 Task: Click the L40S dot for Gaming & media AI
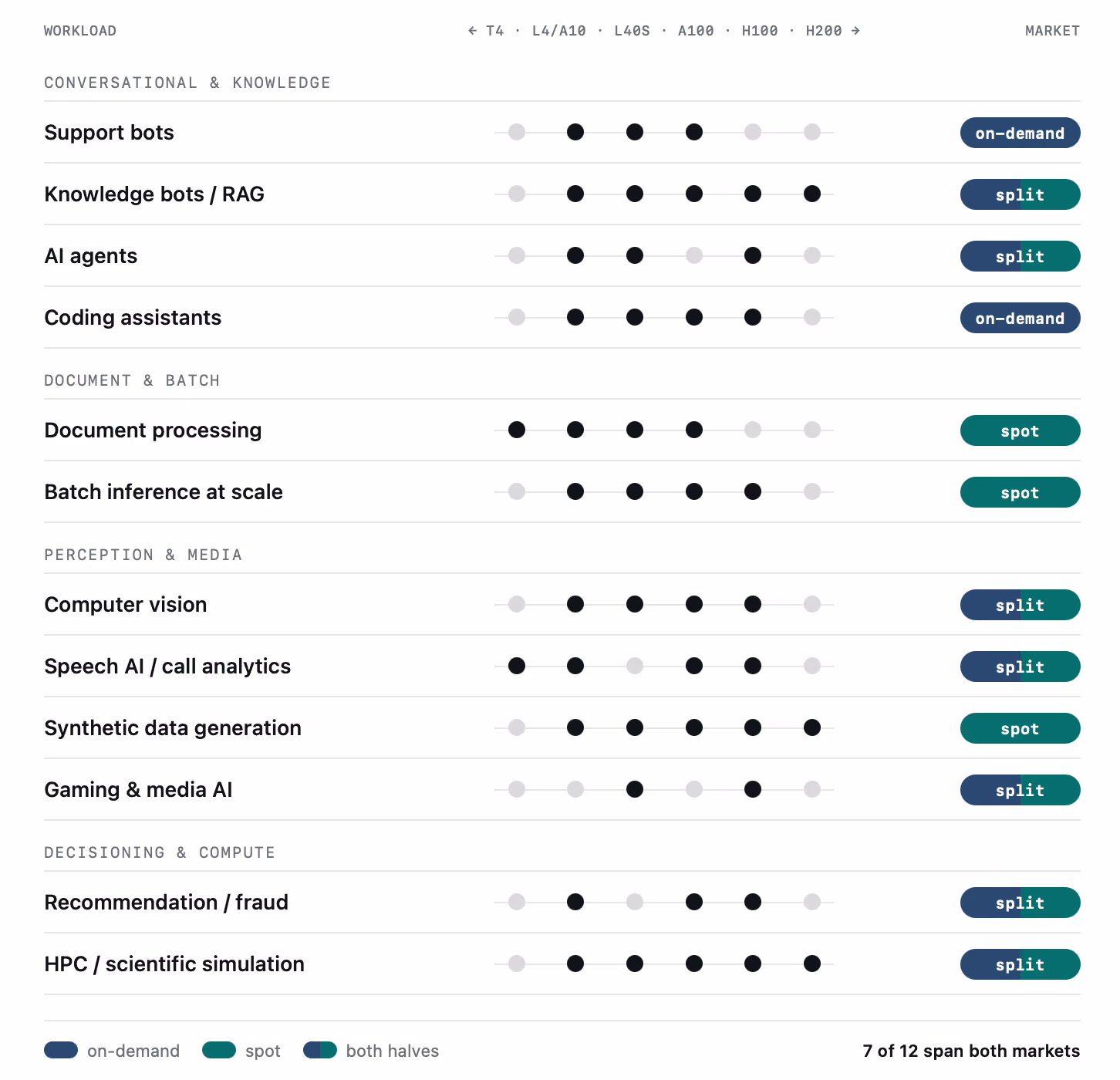coord(635,789)
